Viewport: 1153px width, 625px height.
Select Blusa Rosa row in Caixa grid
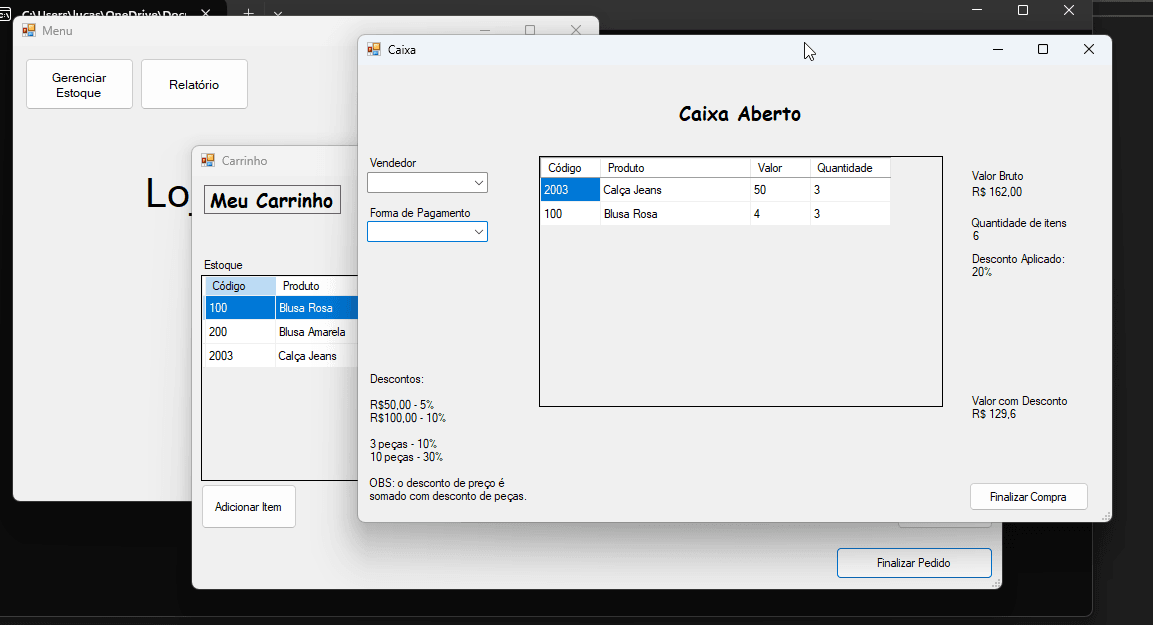[x=715, y=214]
